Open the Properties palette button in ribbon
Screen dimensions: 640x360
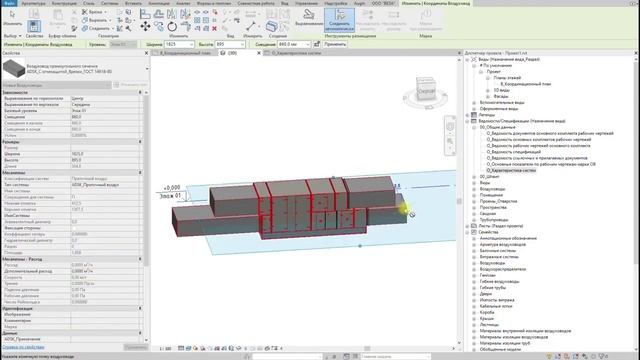[x=34, y=27]
